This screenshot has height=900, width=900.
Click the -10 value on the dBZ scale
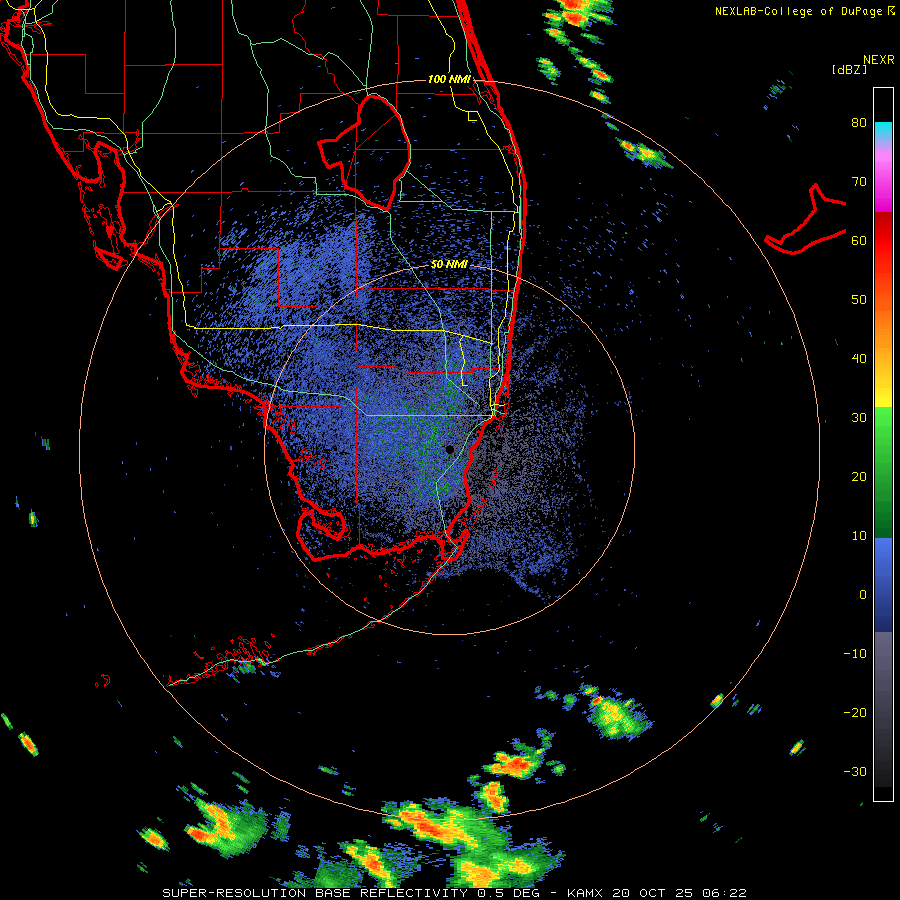tap(855, 653)
